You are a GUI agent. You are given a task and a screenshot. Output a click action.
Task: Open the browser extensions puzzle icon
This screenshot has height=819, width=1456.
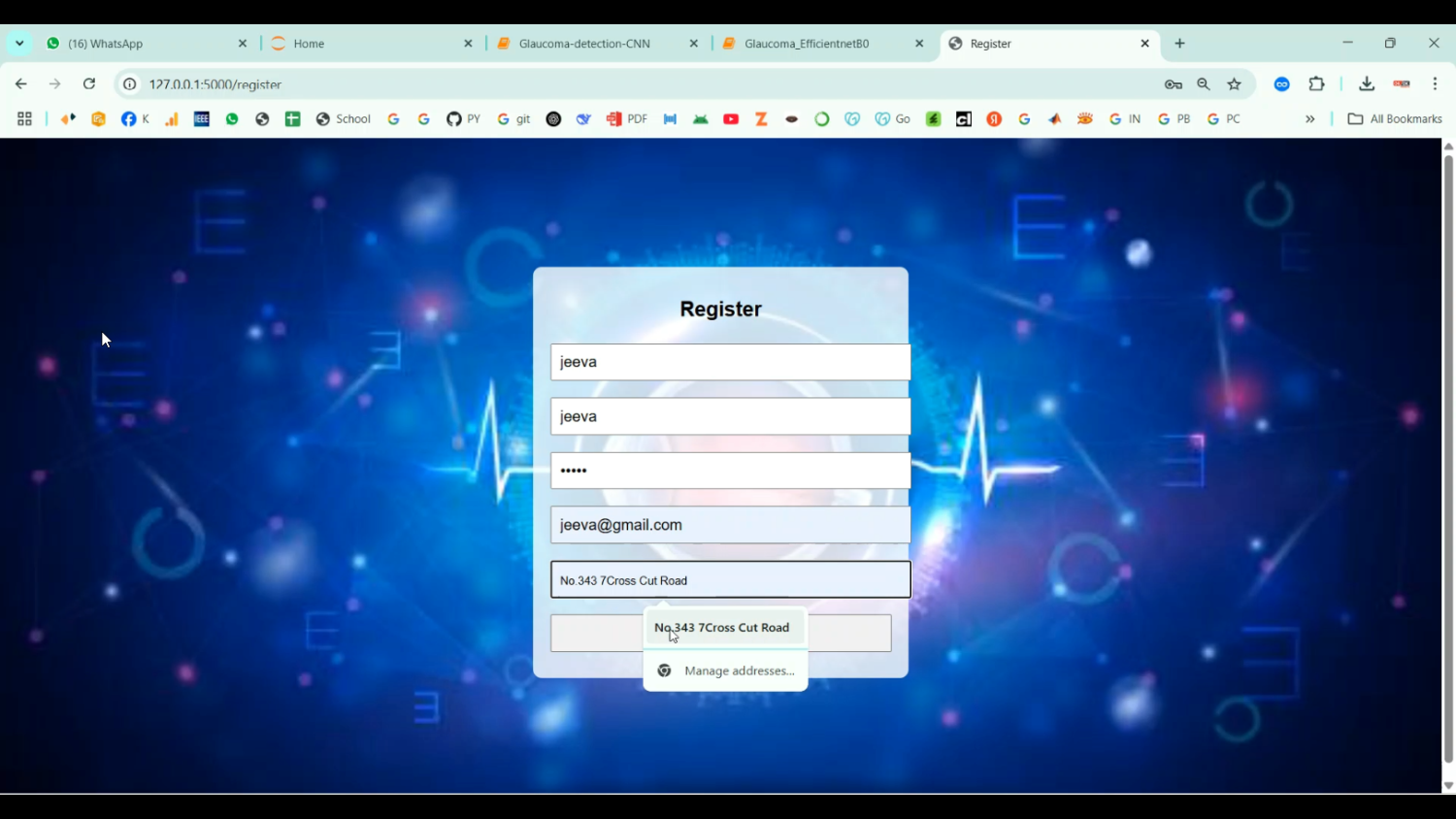pos(1316,84)
